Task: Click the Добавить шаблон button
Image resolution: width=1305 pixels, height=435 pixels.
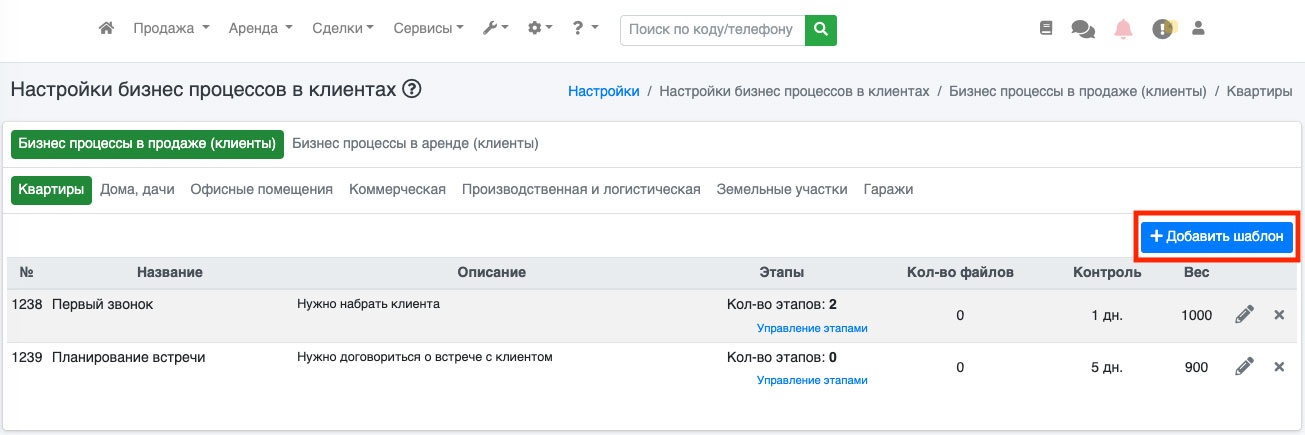Action: (1216, 237)
